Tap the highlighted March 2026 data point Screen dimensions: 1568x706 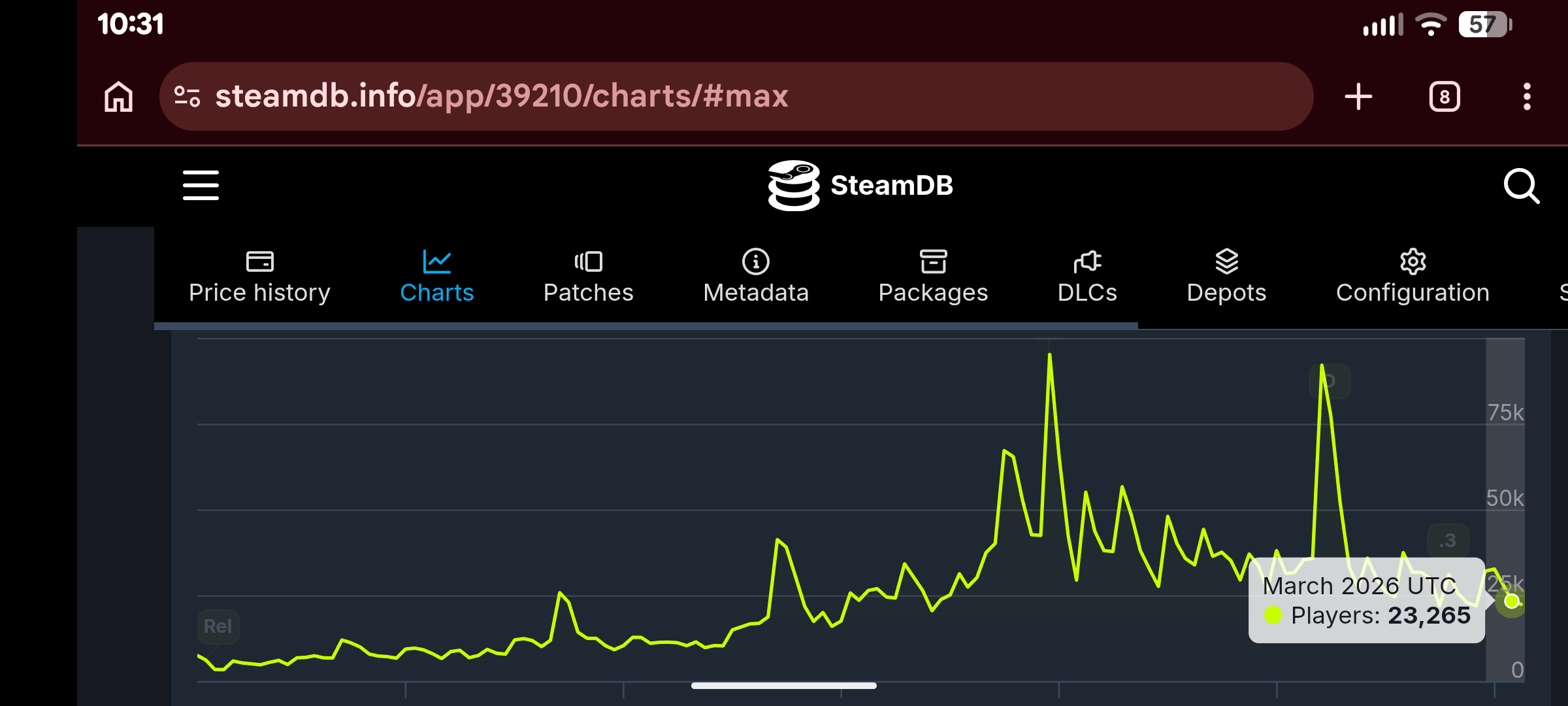(1512, 601)
